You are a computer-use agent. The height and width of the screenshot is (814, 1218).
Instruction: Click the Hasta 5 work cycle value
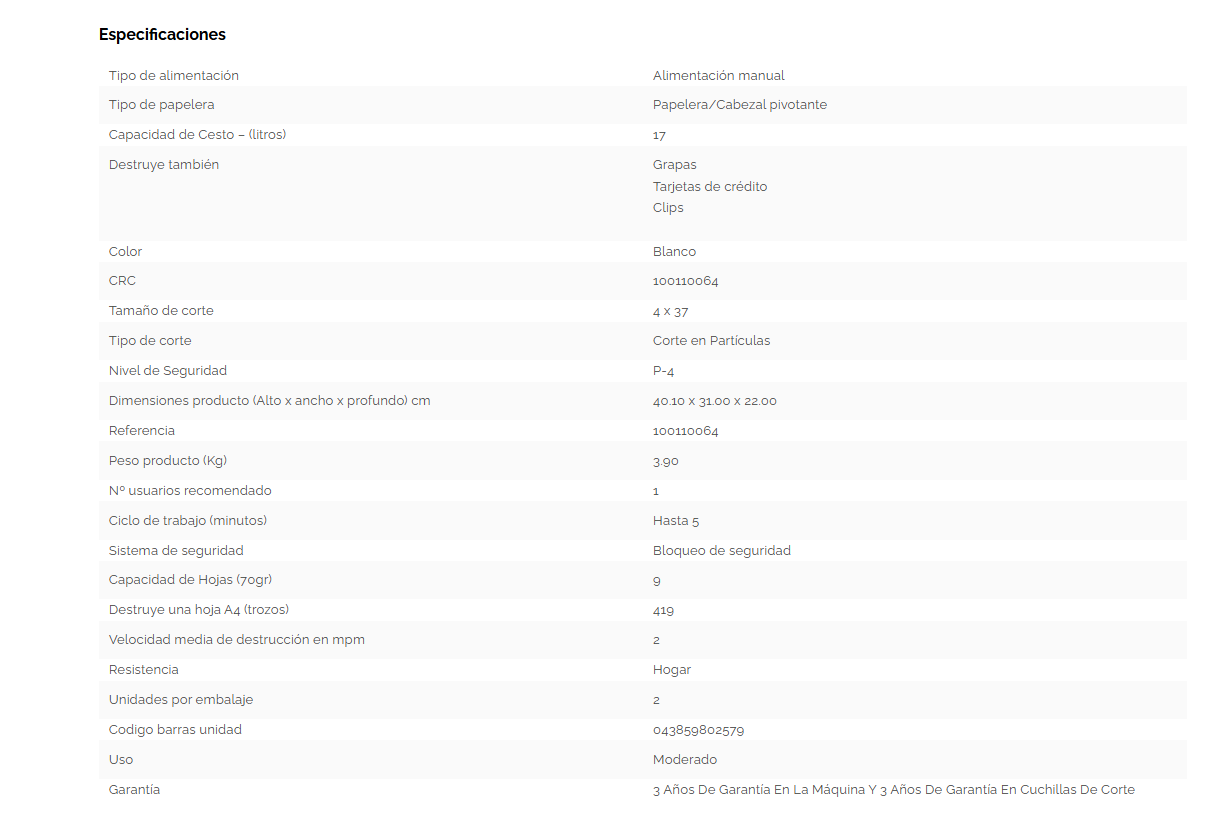[x=675, y=521]
